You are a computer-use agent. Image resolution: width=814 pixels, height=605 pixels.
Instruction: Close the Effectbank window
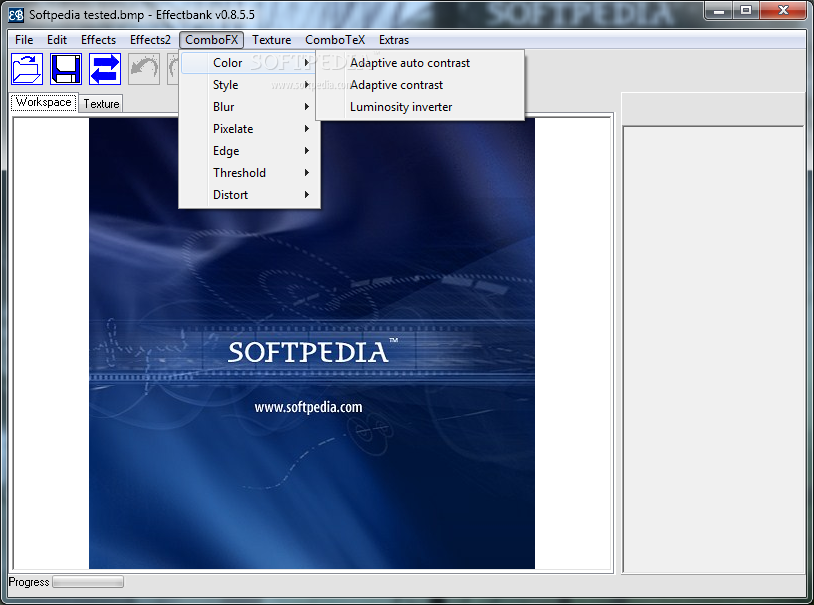[x=783, y=10]
